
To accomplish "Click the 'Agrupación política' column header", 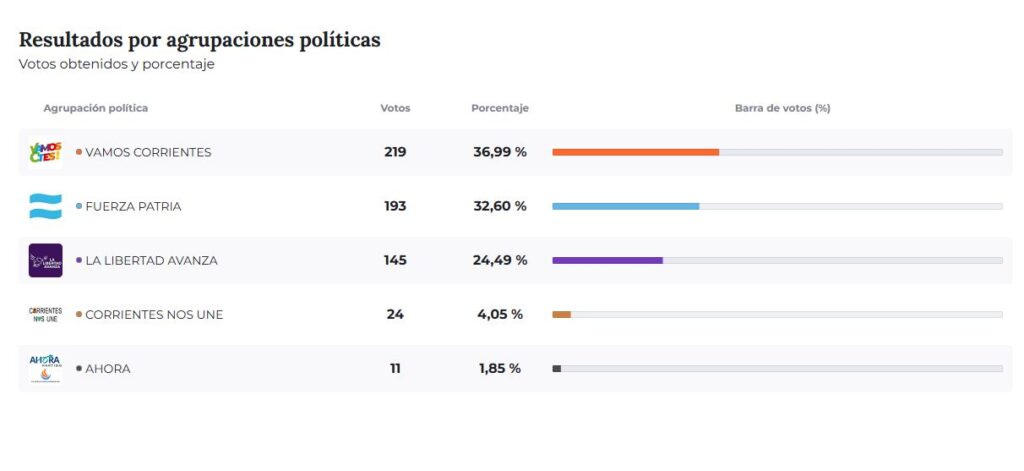I will click(96, 108).
